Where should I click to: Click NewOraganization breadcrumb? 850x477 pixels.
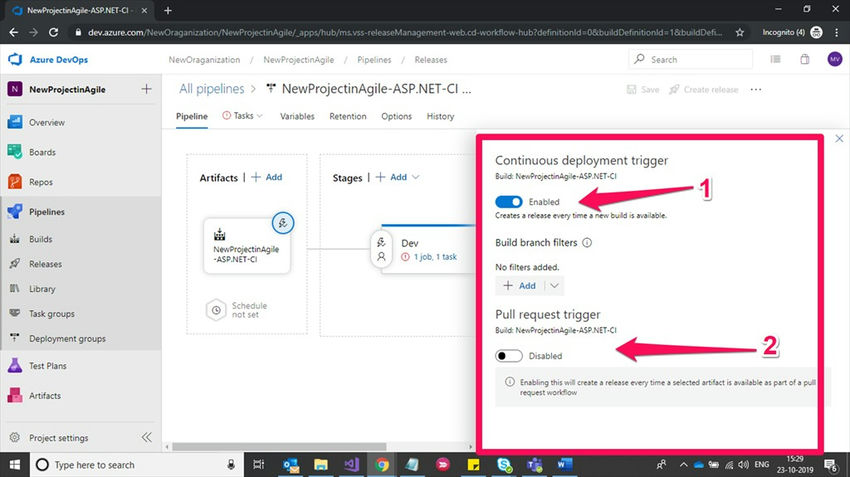[204, 60]
